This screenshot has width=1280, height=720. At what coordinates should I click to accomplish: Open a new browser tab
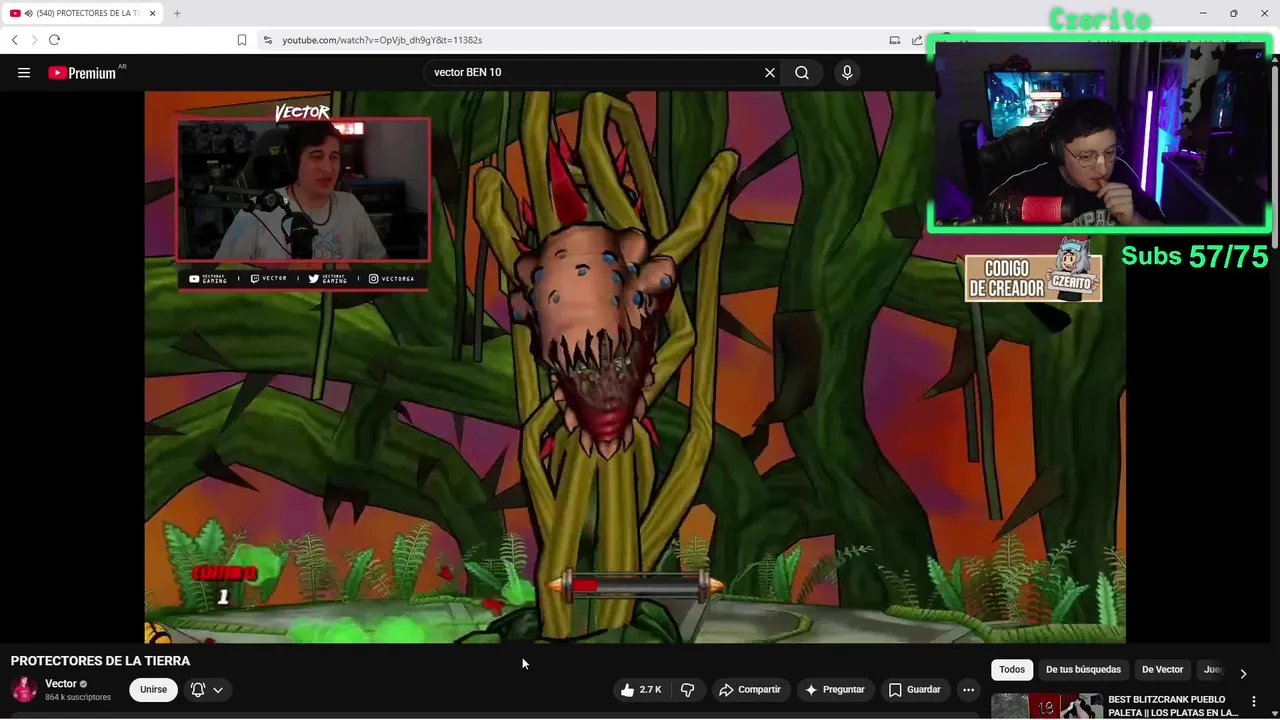tap(177, 13)
